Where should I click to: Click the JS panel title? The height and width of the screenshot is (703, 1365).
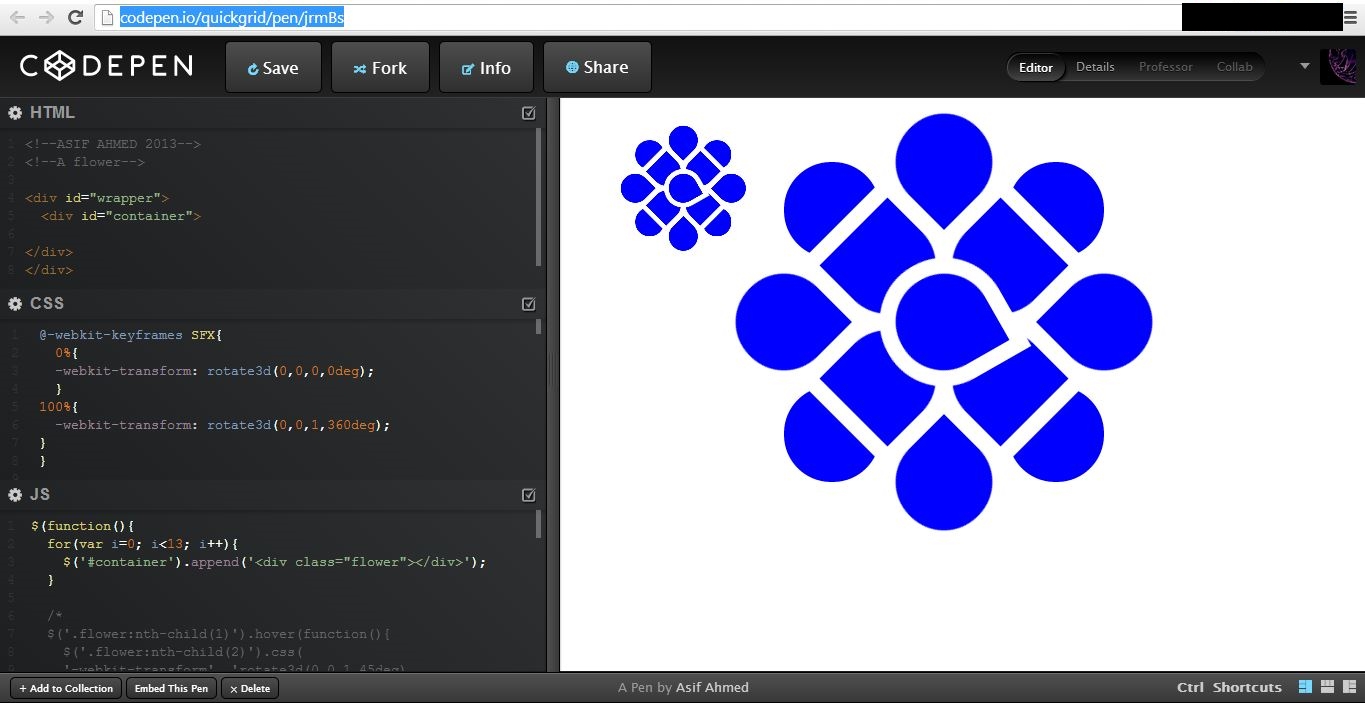[40, 495]
